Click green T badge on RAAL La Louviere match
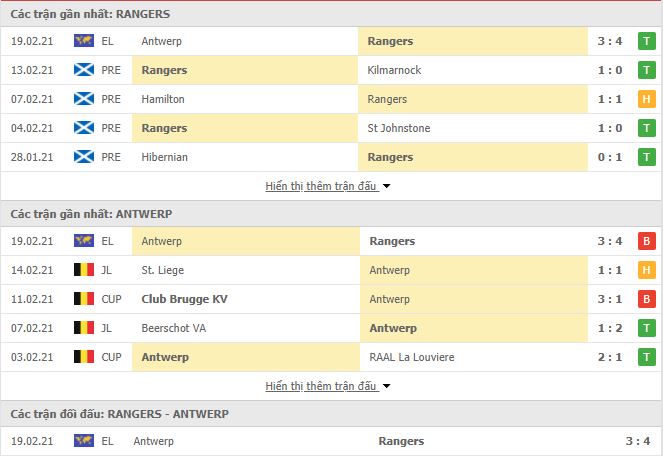 647,357
